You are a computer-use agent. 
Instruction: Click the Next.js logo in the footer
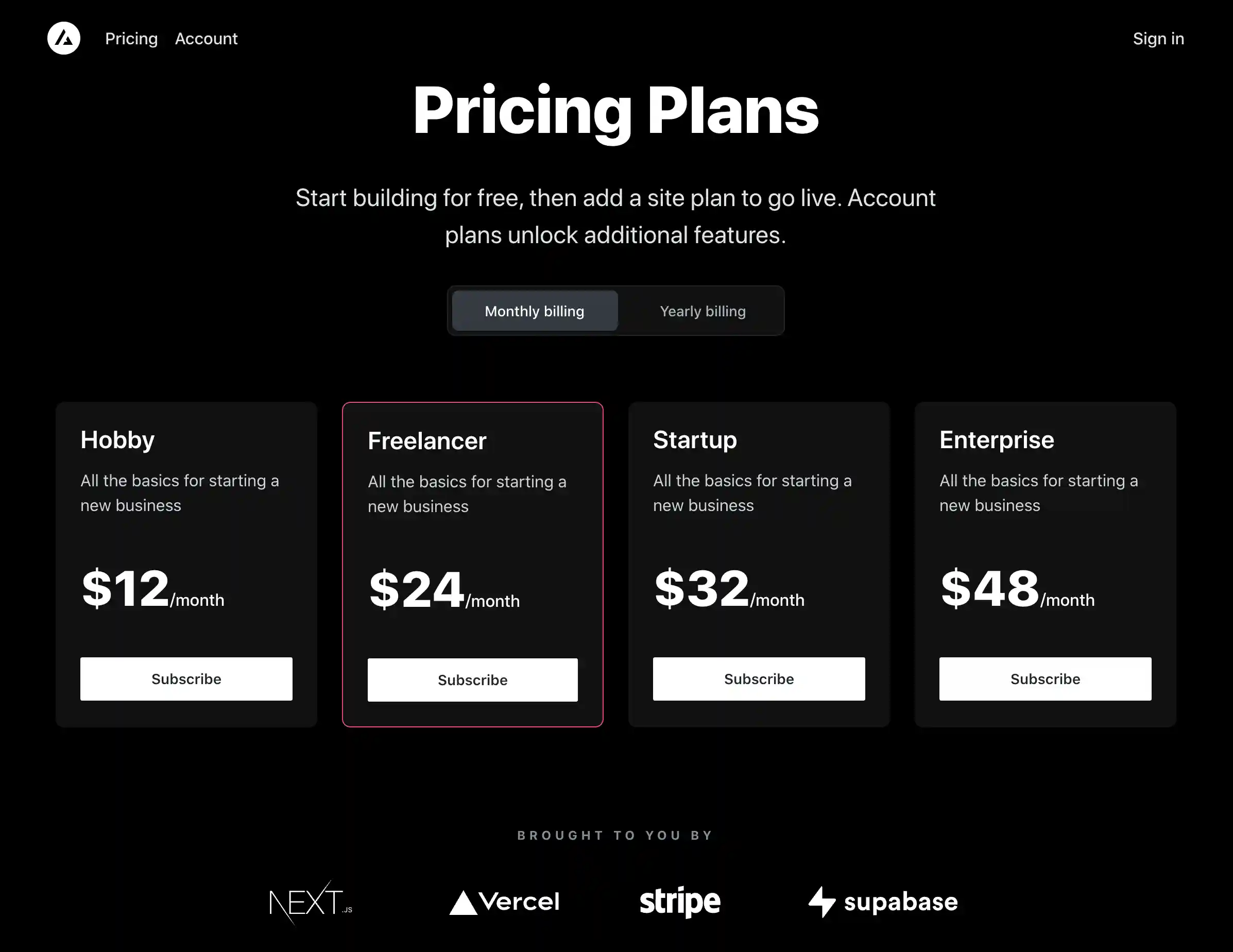[x=311, y=902]
